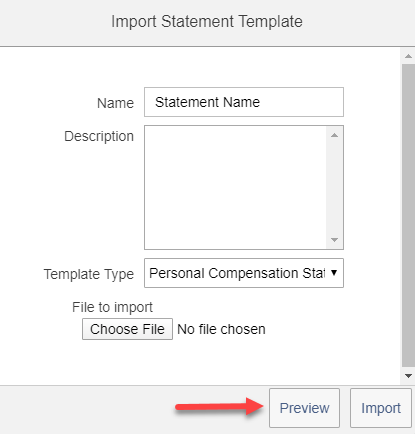This screenshot has width=415, height=434.
Task: Focus the Description text area
Action: pos(235,187)
